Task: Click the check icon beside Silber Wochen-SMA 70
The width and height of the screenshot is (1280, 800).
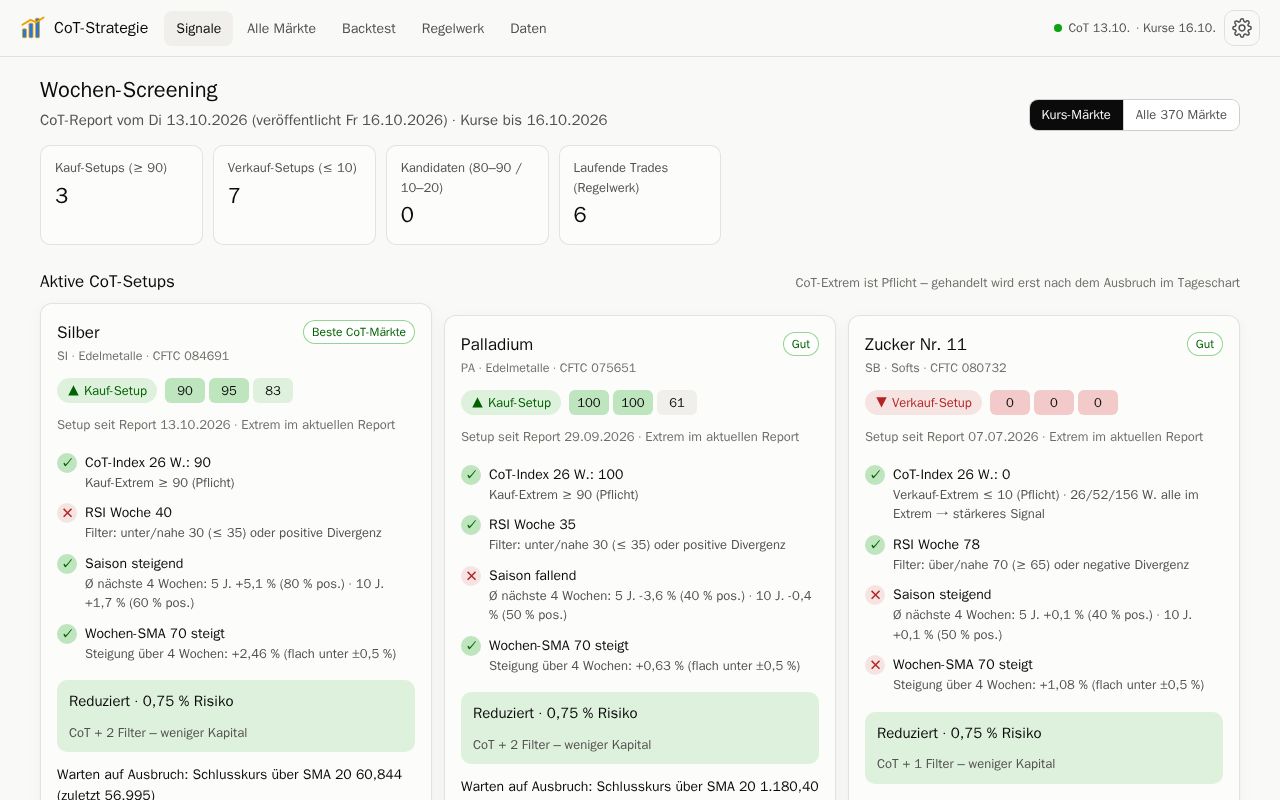Action: 67,634
